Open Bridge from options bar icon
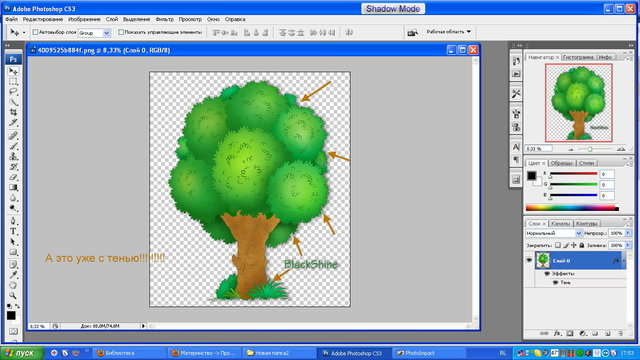Viewport: 640px width, 360px height. pyautogui.click(x=412, y=32)
